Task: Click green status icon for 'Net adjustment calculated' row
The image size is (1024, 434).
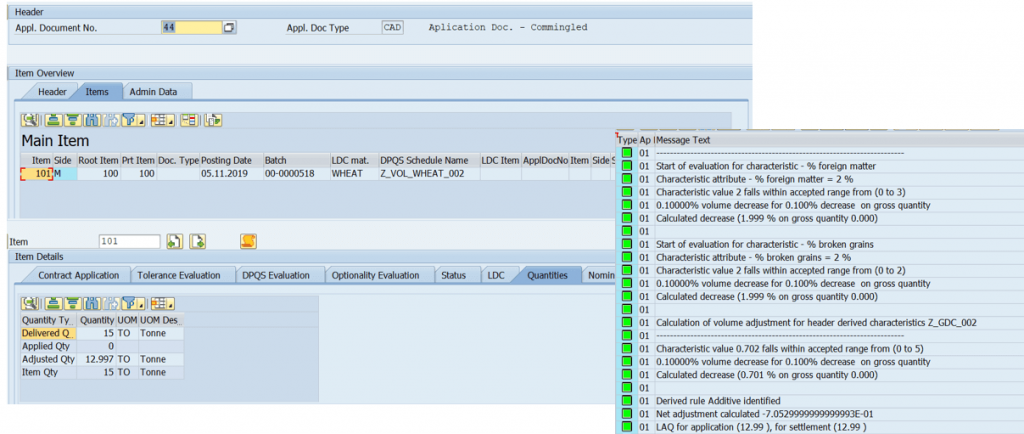Action: coord(627,414)
